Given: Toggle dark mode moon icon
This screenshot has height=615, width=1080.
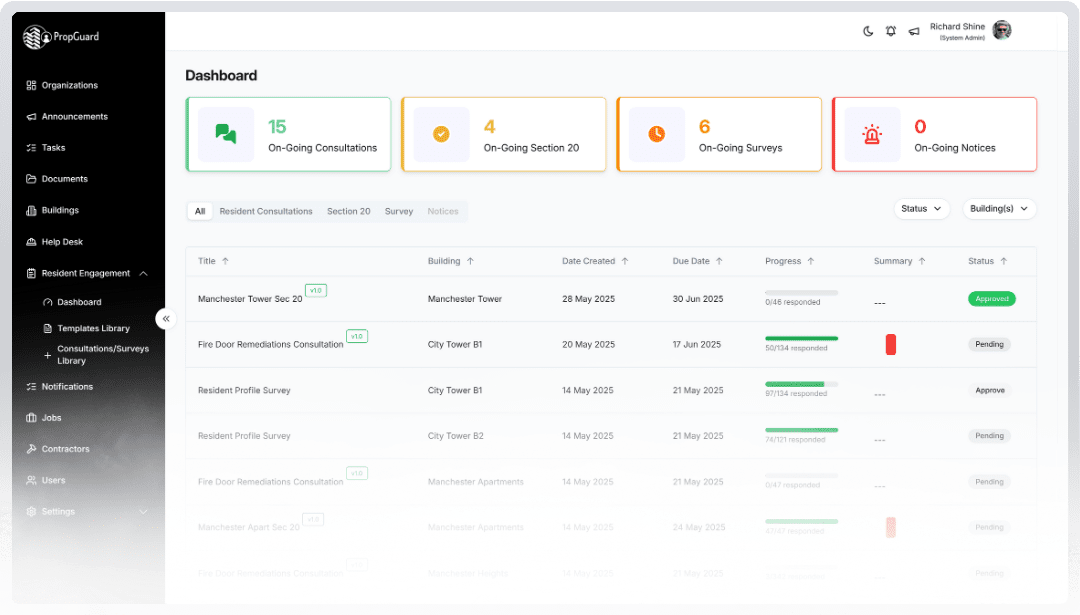Looking at the screenshot, I should tap(868, 31).
